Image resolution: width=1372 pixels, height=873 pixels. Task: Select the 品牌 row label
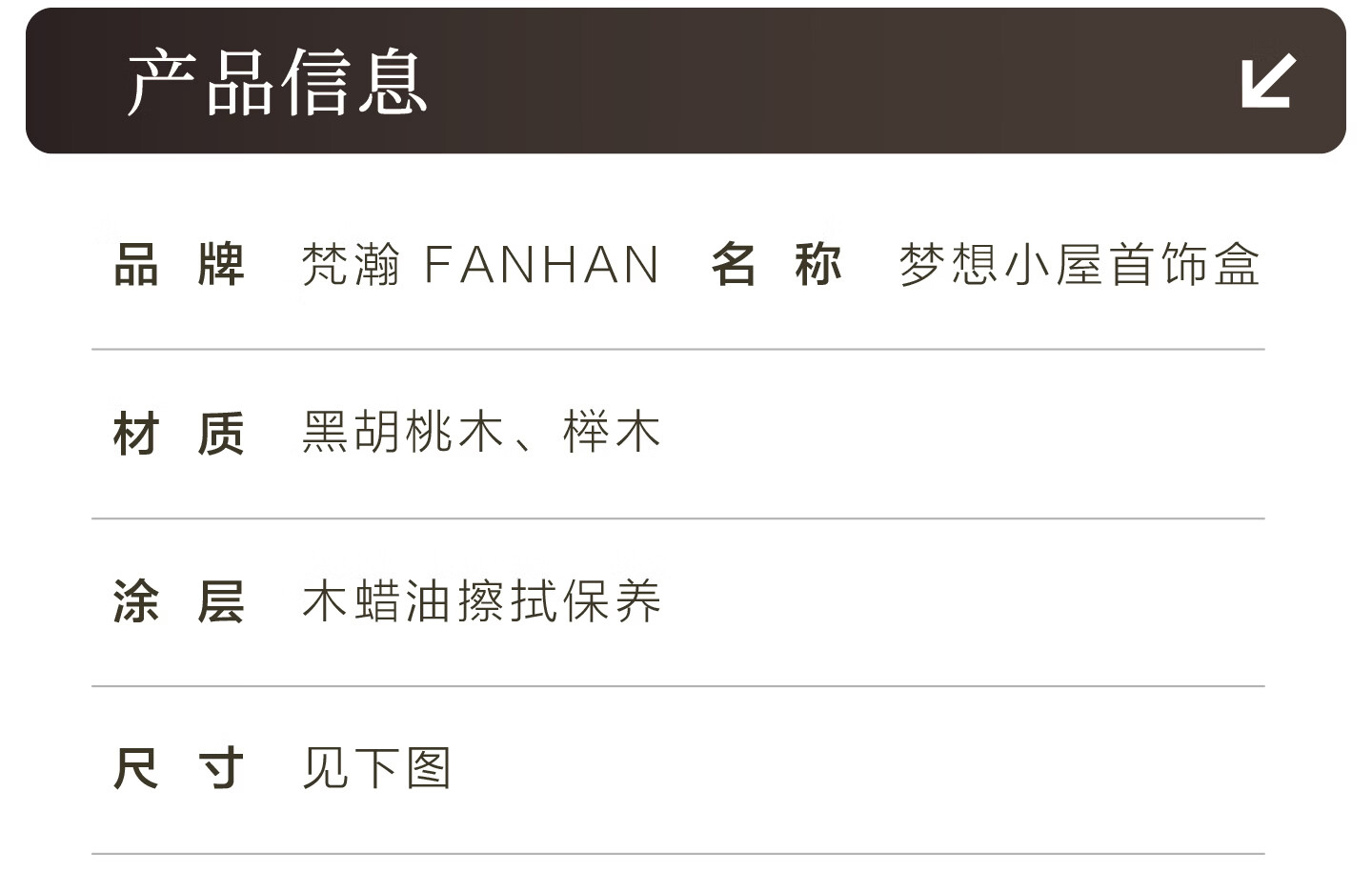click(179, 265)
